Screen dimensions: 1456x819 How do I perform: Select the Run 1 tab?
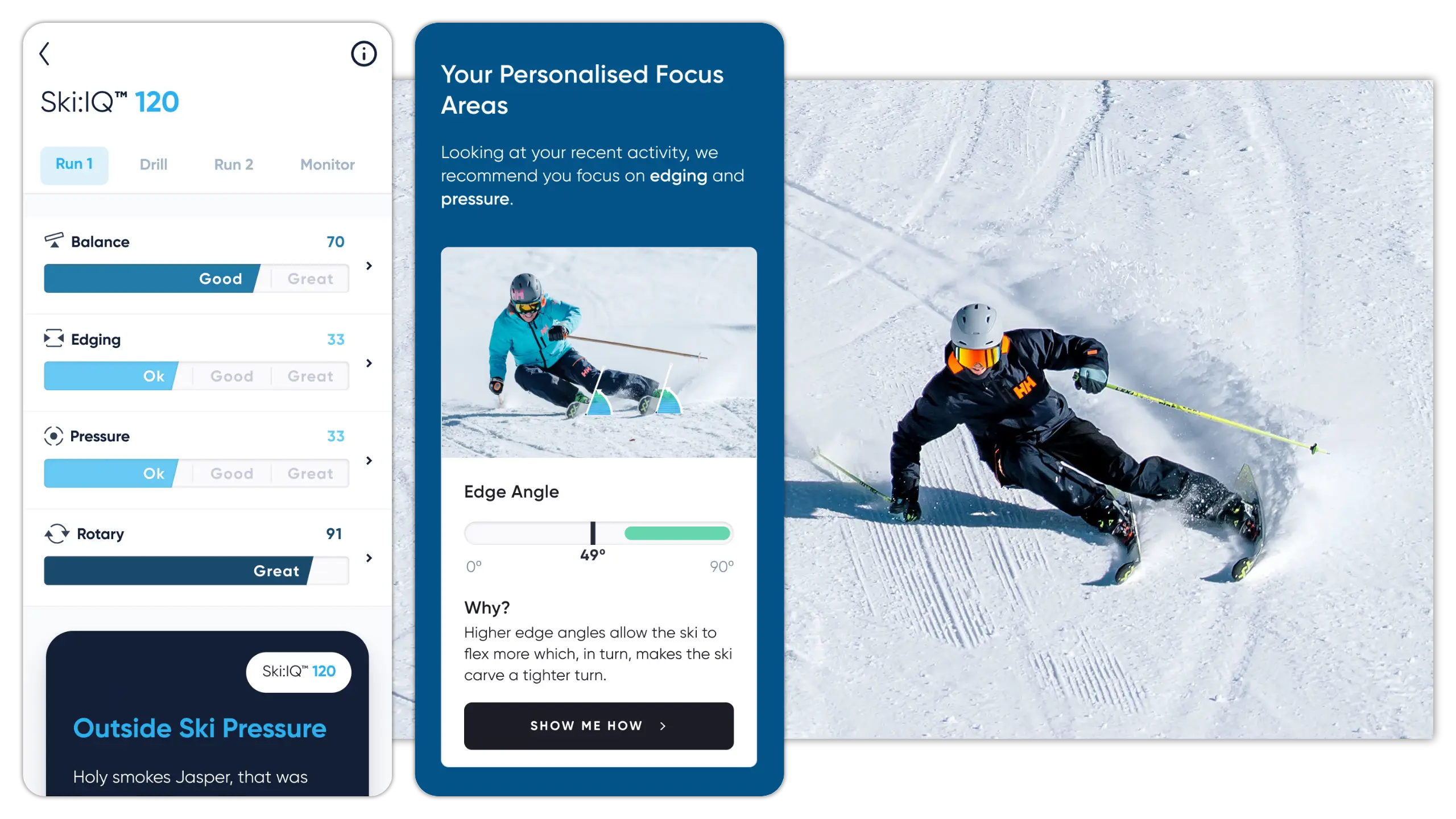[74, 164]
